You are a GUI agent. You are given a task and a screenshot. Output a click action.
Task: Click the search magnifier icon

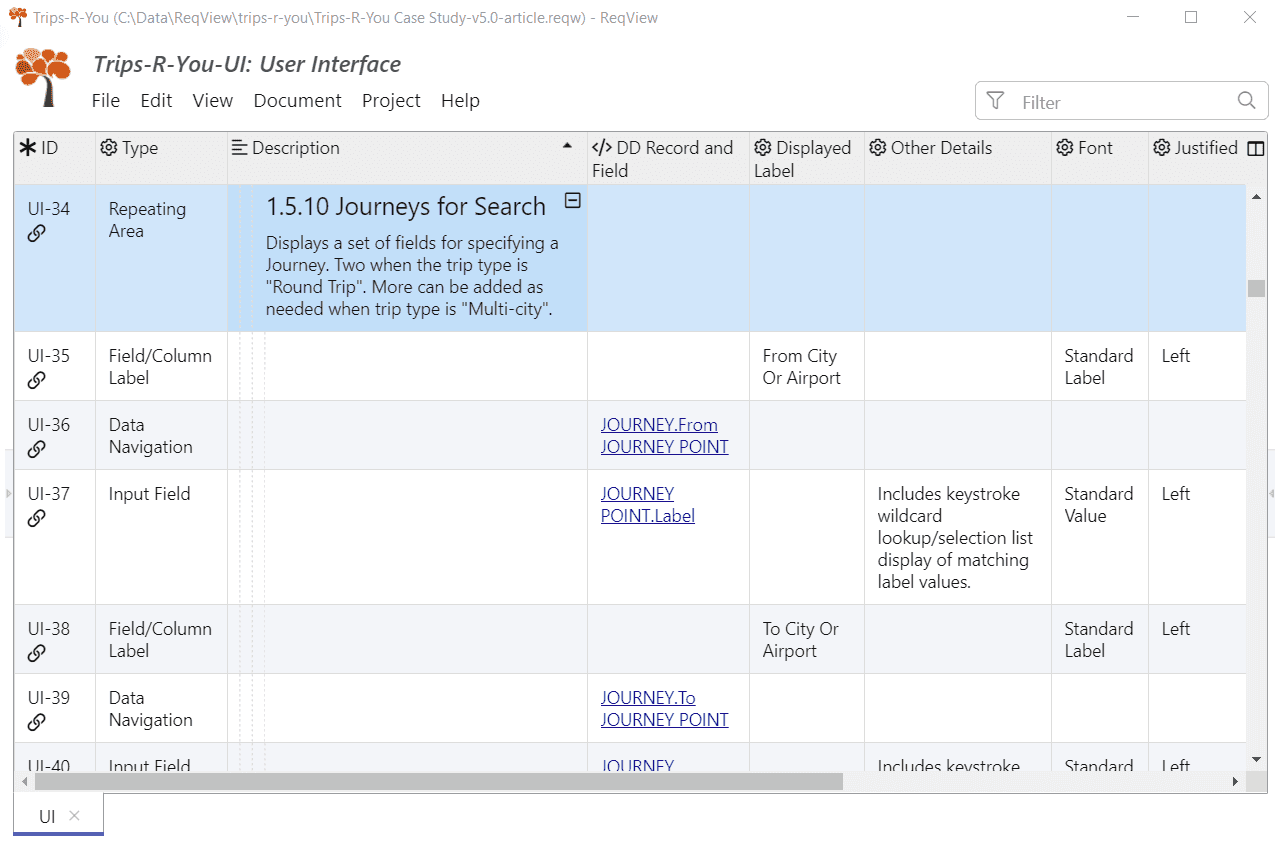1246,101
